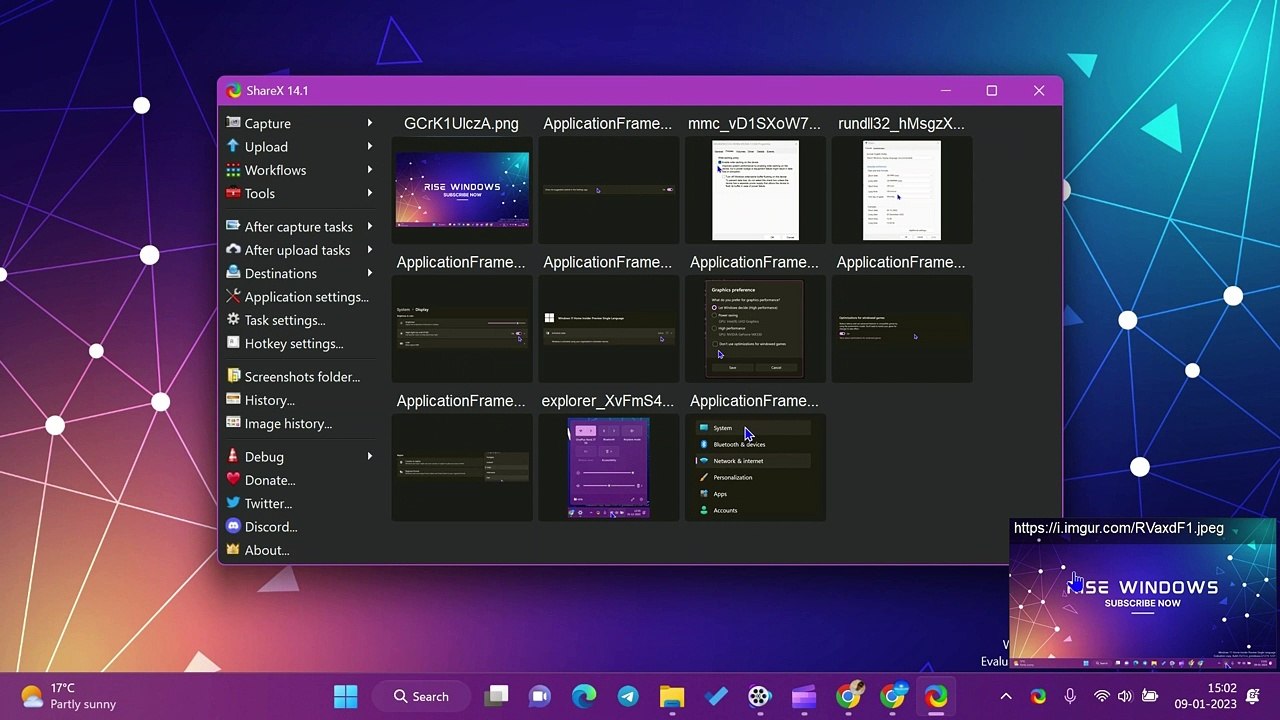Screen dimensions: 1280x720
Task: Open the Windows Start menu
Action: click(346, 697)
